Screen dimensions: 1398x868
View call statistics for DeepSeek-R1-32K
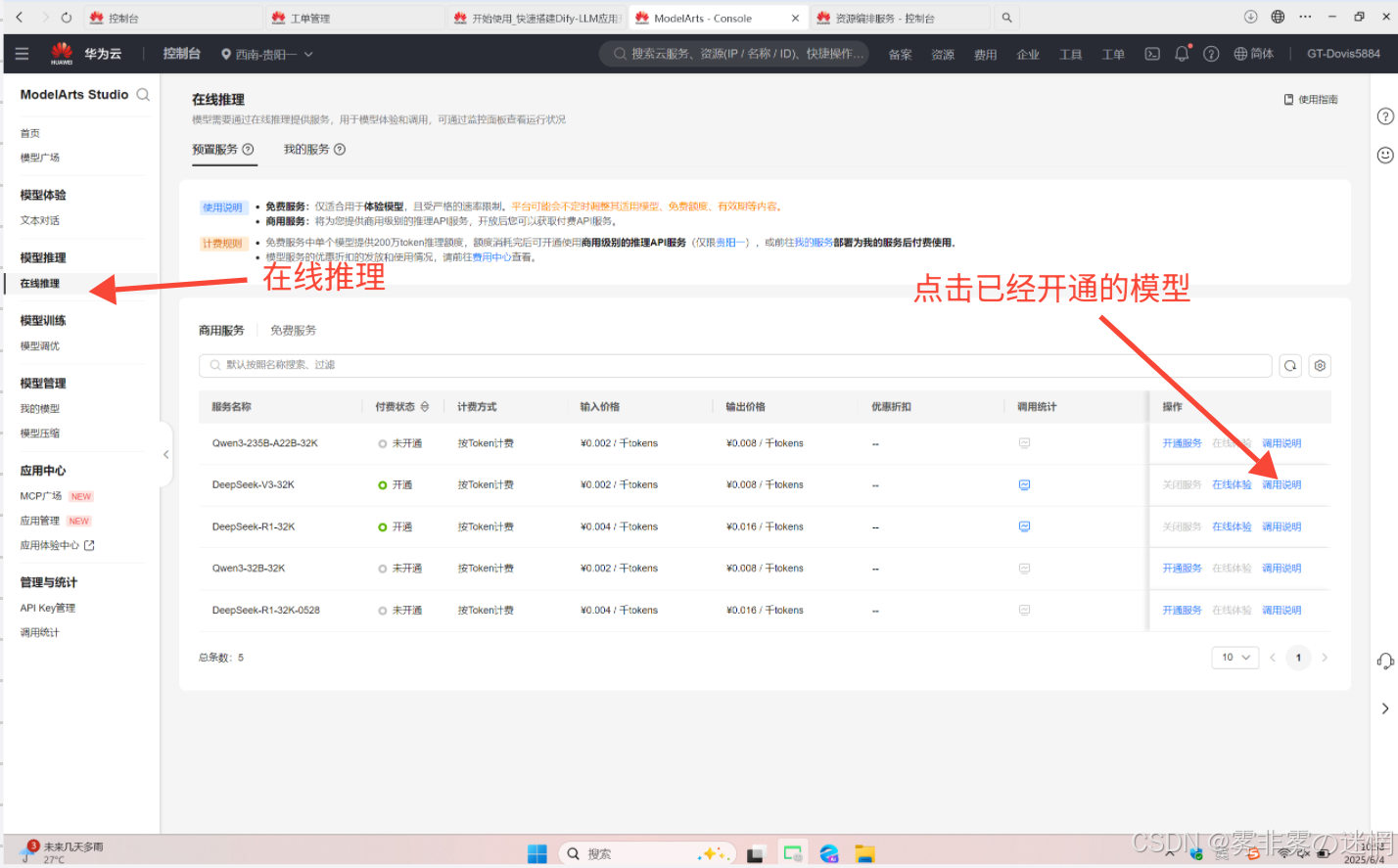click(1024, 526)
